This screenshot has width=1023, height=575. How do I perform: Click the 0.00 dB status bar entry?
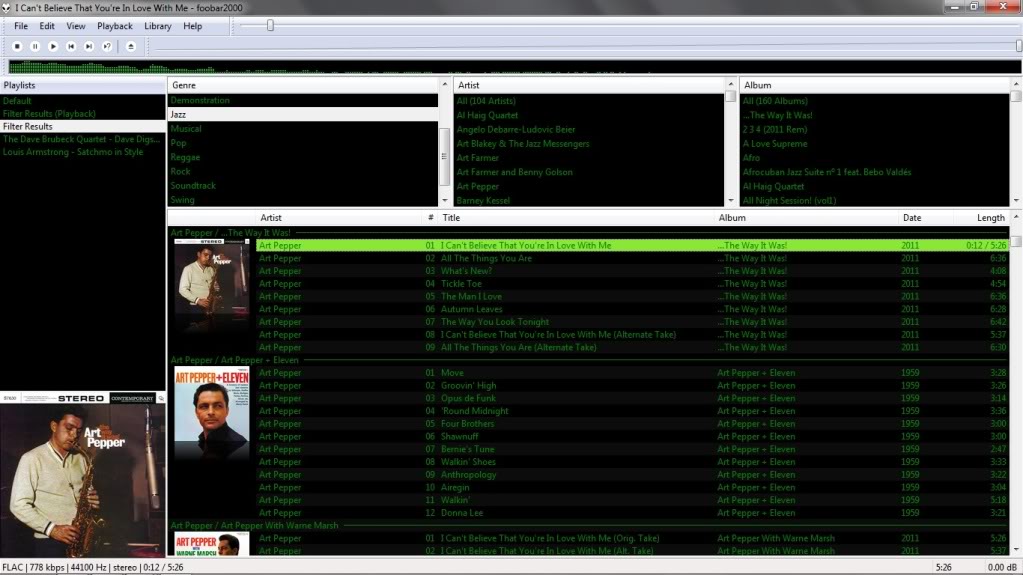[1001, 568]
